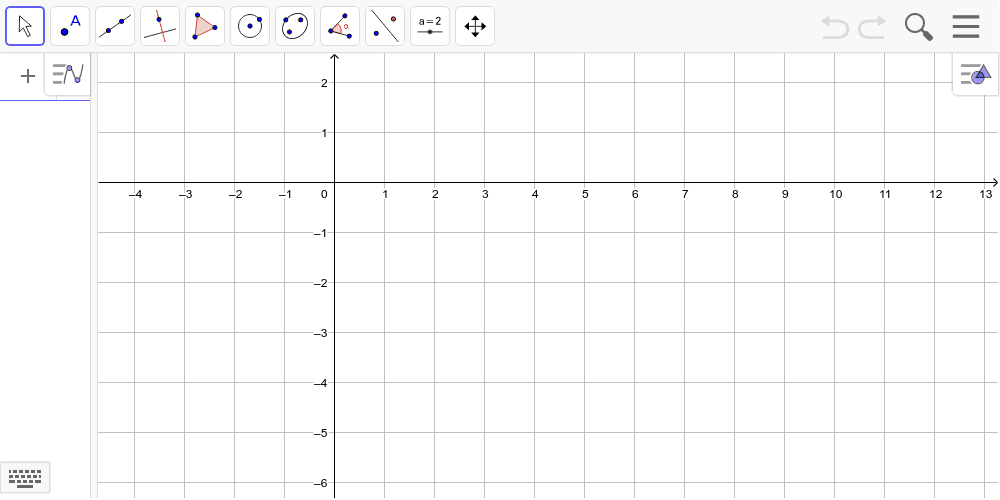Click the x-axis label 13

(x=986, y=194)
